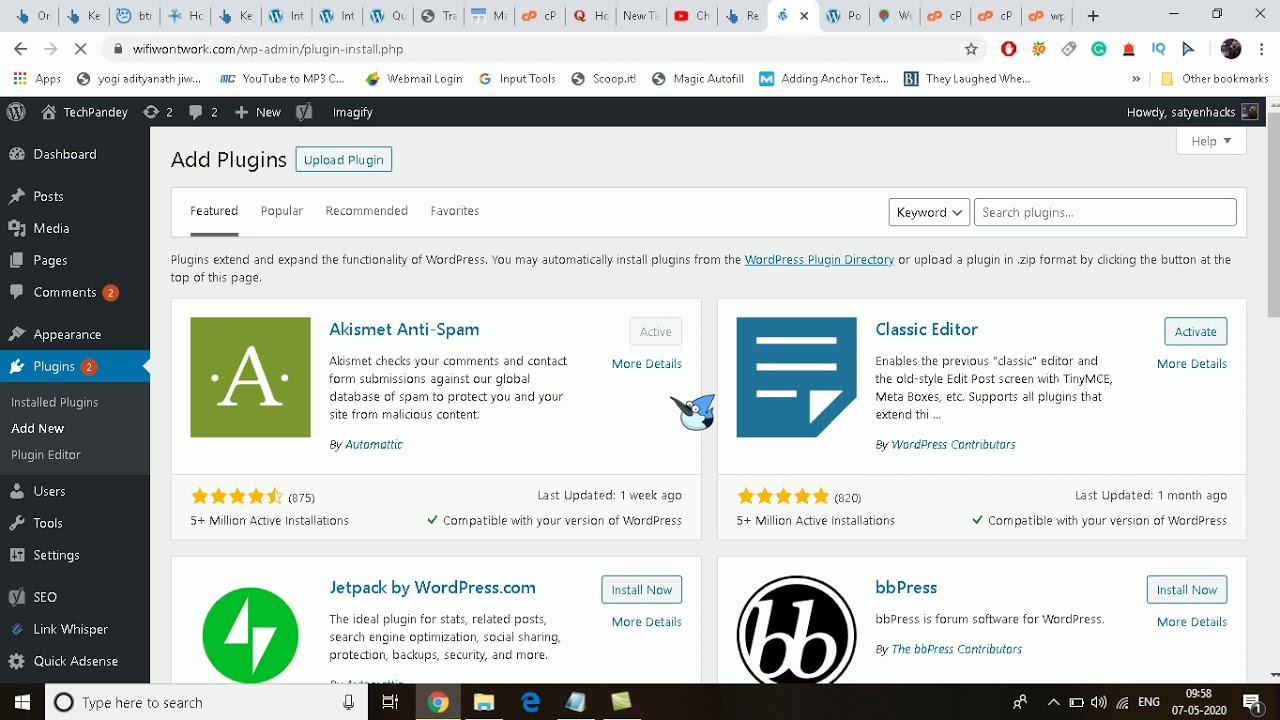Open File Explorer from the taskbar
The image size is (1280, 720).
(484, 702)
